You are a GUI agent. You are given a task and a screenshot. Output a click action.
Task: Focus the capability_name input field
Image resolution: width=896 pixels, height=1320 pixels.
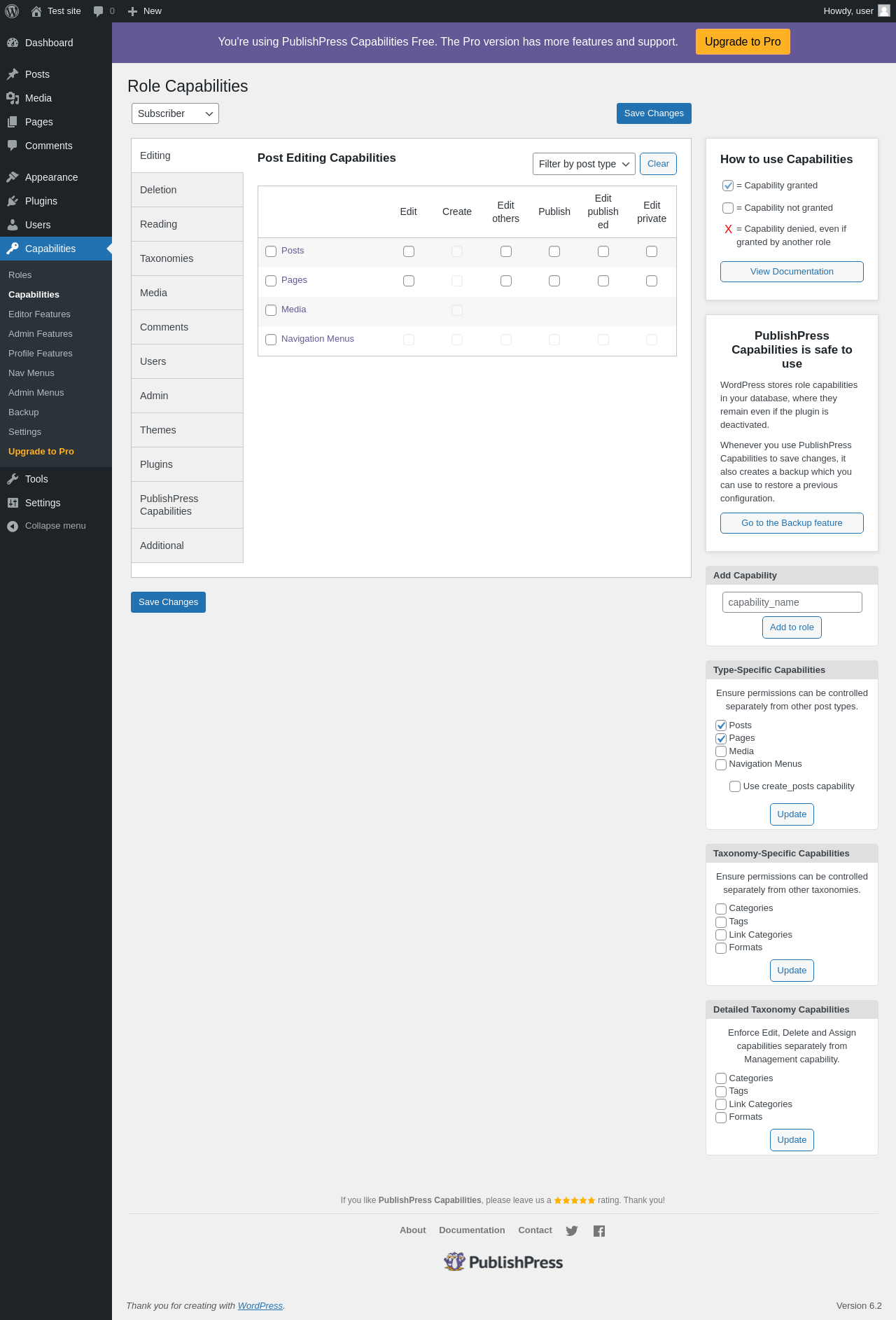coord(792,602)
